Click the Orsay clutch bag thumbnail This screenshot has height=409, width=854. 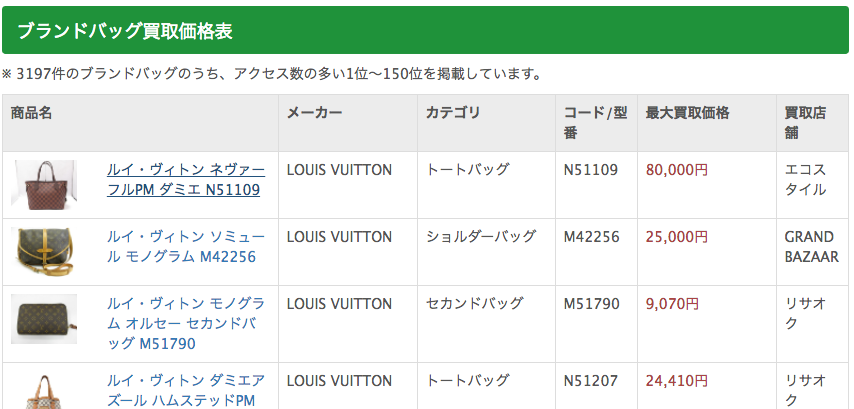(44, 318)
